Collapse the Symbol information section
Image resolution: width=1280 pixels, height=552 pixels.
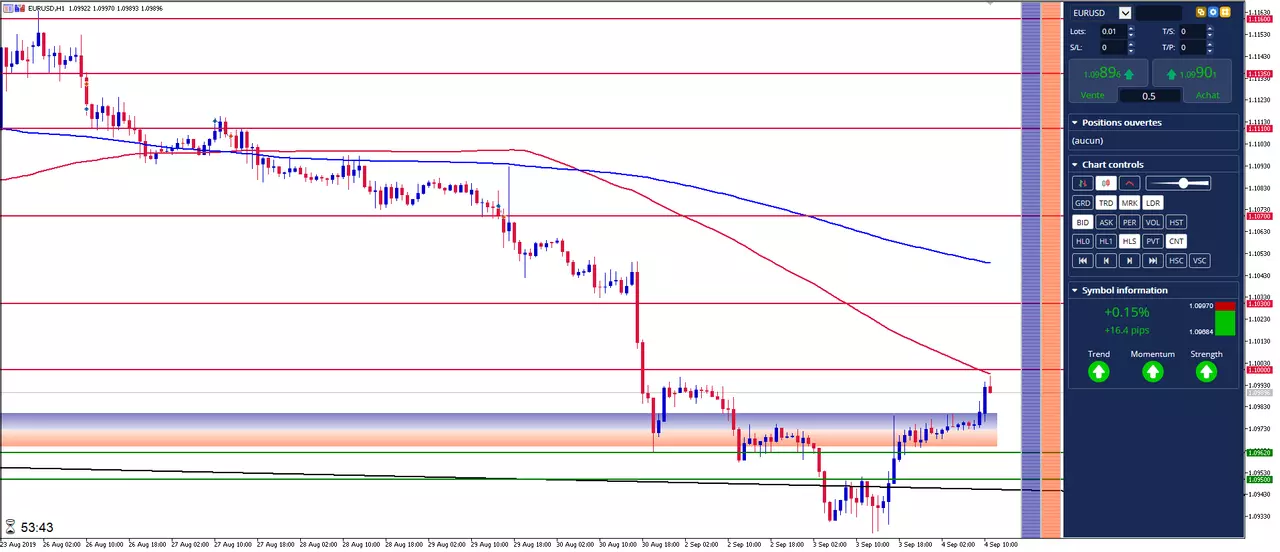point(1075,290)
